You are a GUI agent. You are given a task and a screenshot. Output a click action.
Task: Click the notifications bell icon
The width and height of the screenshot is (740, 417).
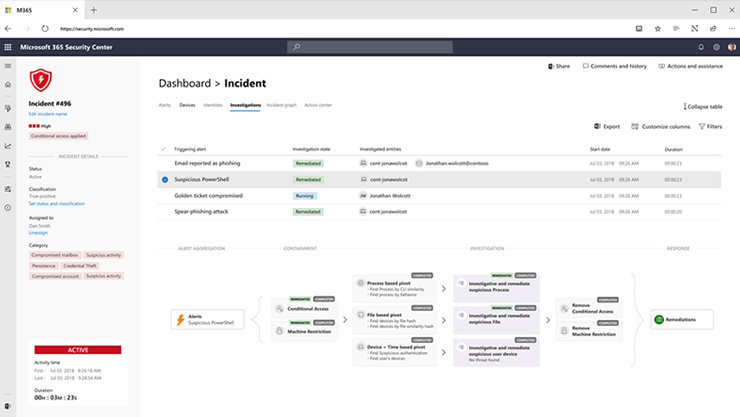[700, 47]
